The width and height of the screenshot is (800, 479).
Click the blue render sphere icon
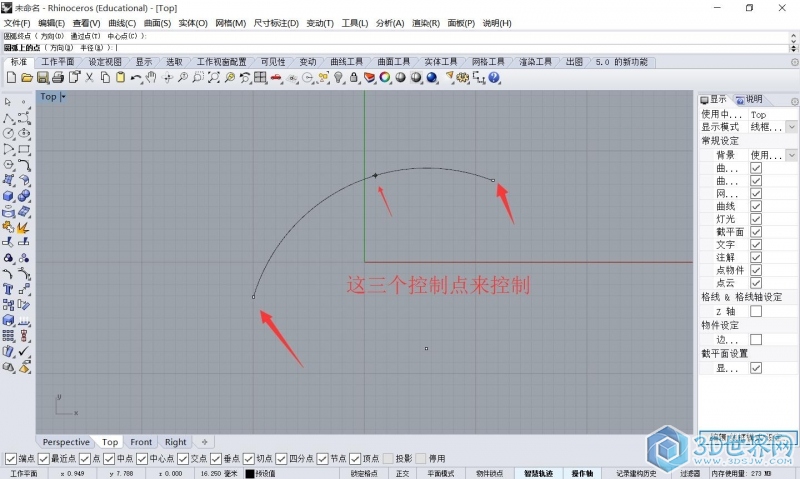tap(432, 78)
